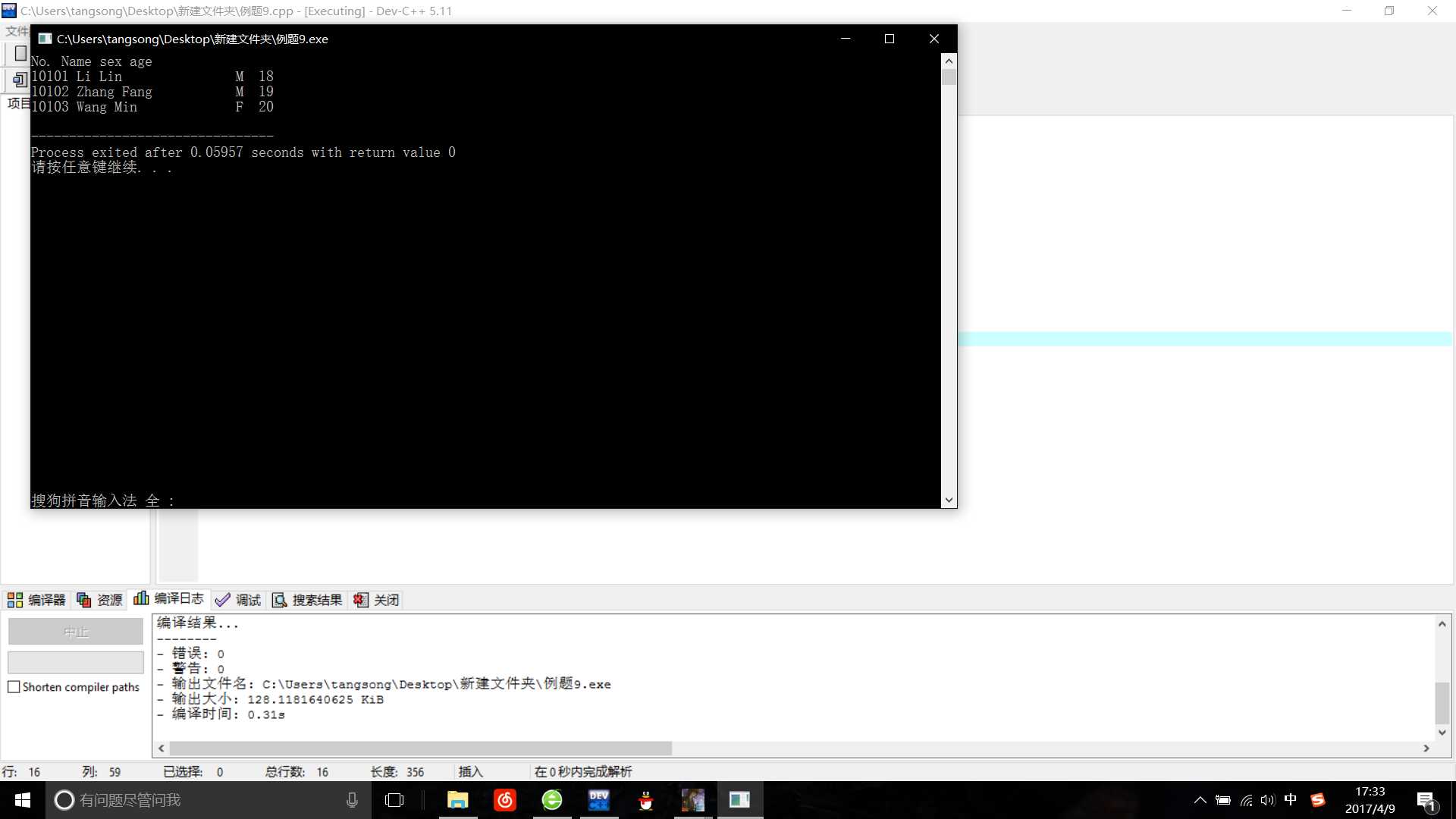Maximize the console window

click(x=890, y=39)
